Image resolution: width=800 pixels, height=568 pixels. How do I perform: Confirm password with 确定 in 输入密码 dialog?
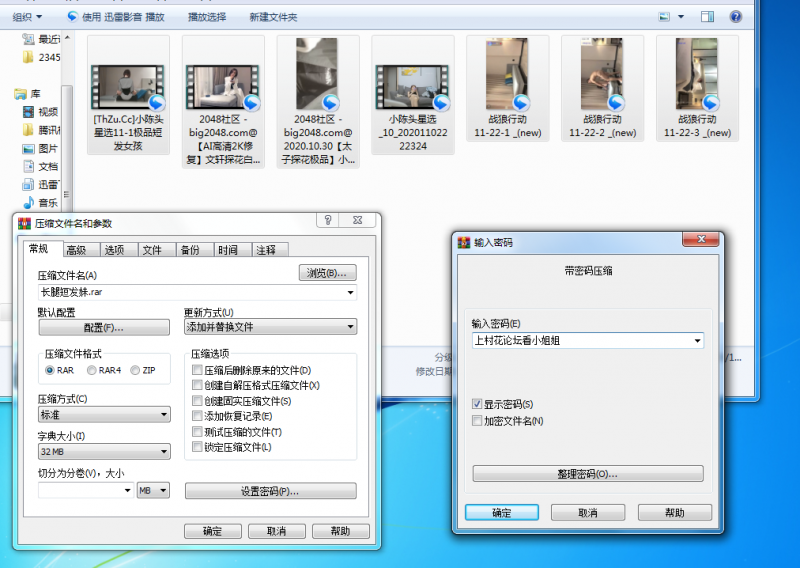502,512
